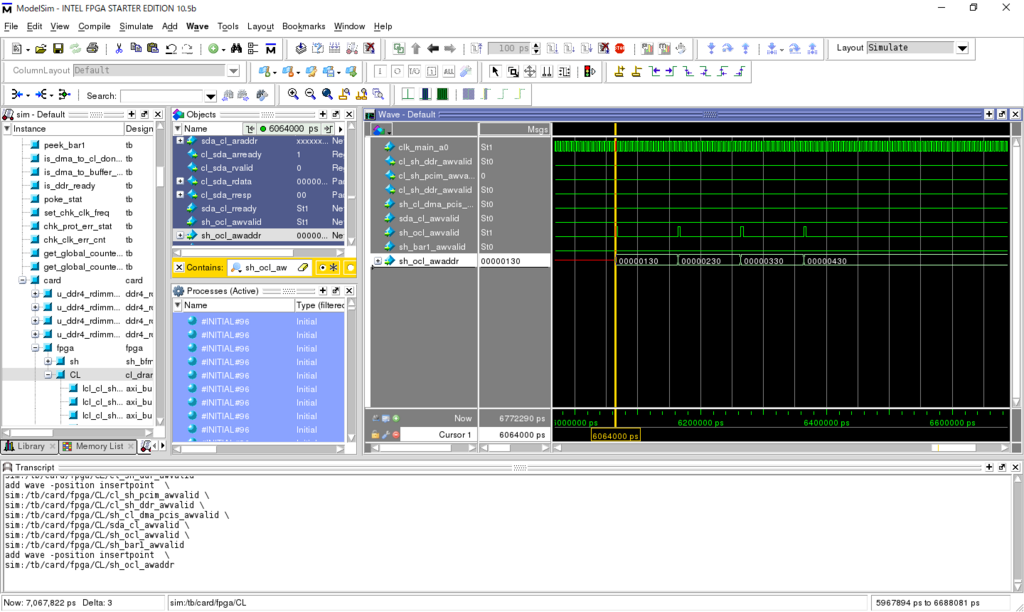Open Find with the binoculars icon

tap(236, 48)
